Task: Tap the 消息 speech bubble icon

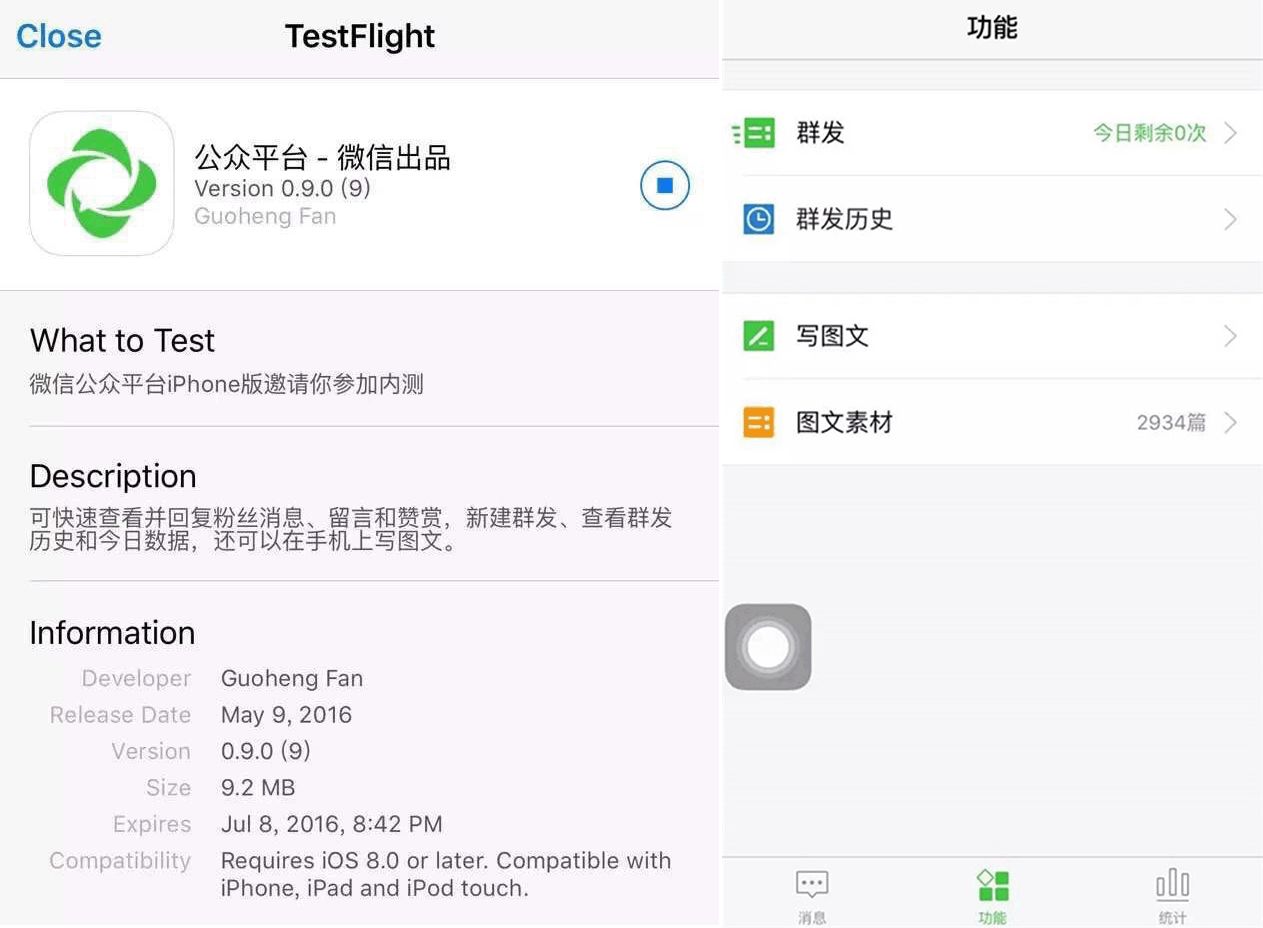Action: click(812, 885)
